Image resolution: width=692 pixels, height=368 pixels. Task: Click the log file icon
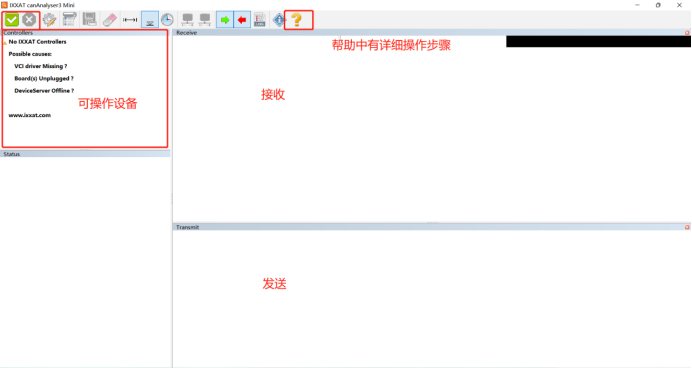click(x=260, y=20)
